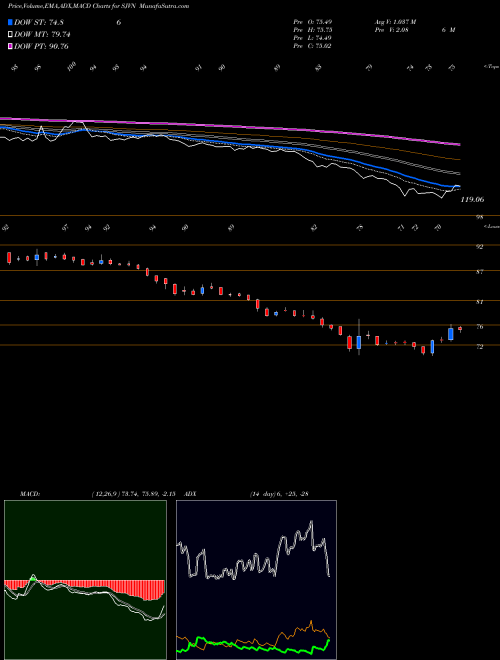Click the magenta DOW PT legend swatch

(x=10, y=46)
